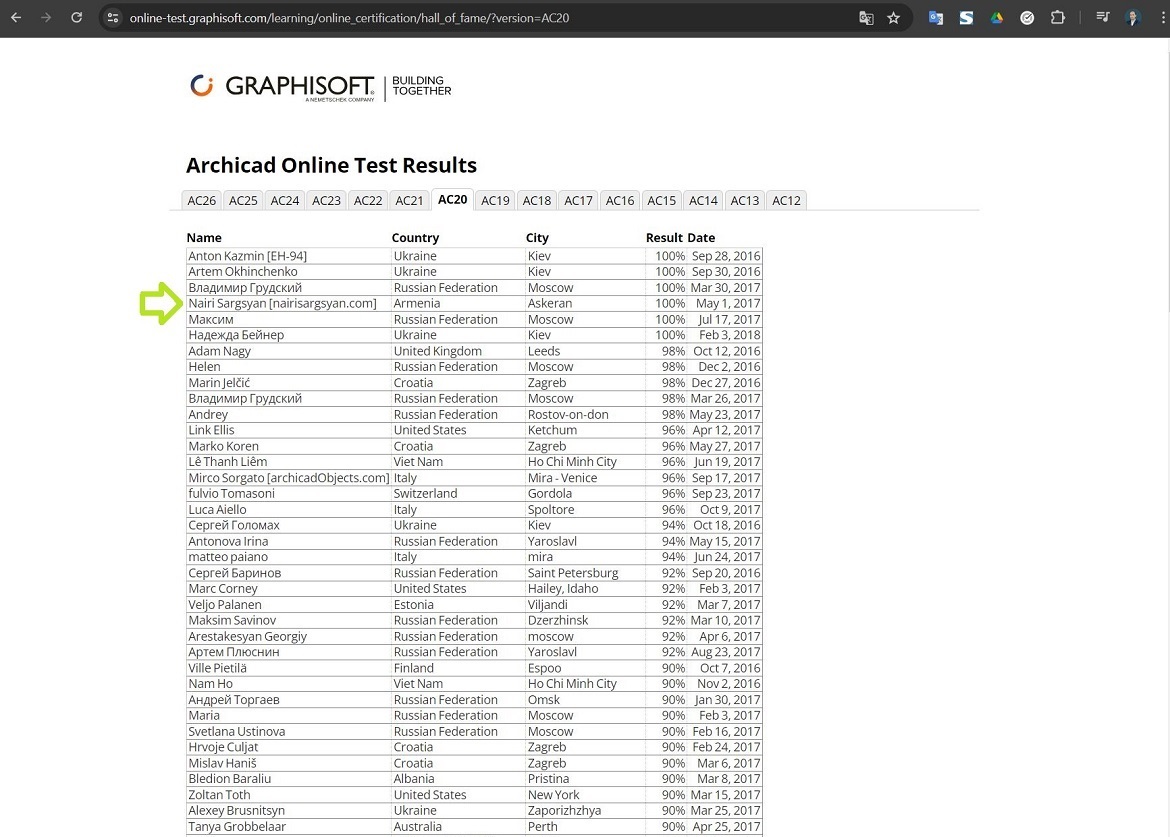Image resolution: width=1170 pixels, height=837 pixels.
Task: Open the site information icon in address bar
Action: point(113,17)
